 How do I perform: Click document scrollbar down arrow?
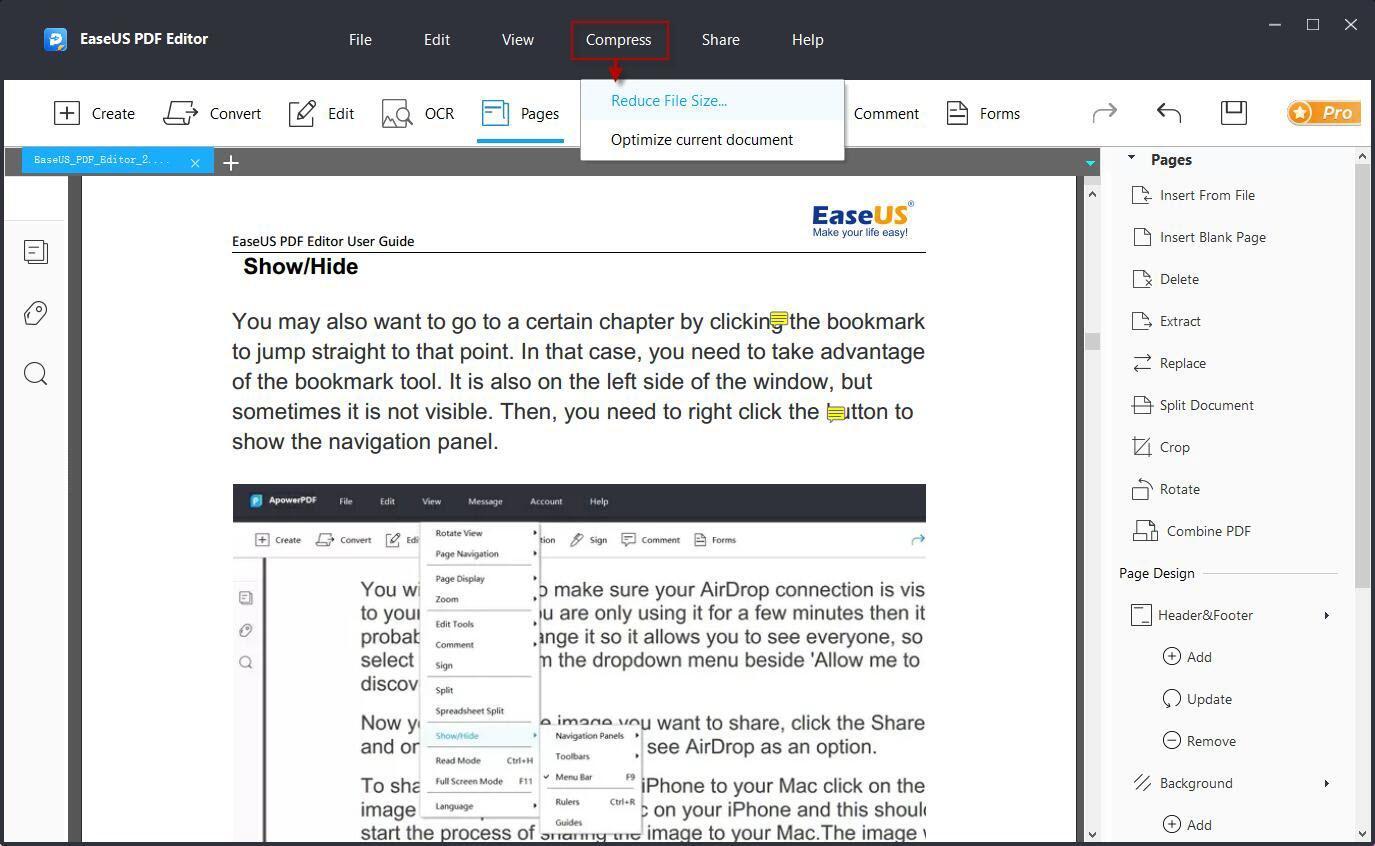[1092, 833]
